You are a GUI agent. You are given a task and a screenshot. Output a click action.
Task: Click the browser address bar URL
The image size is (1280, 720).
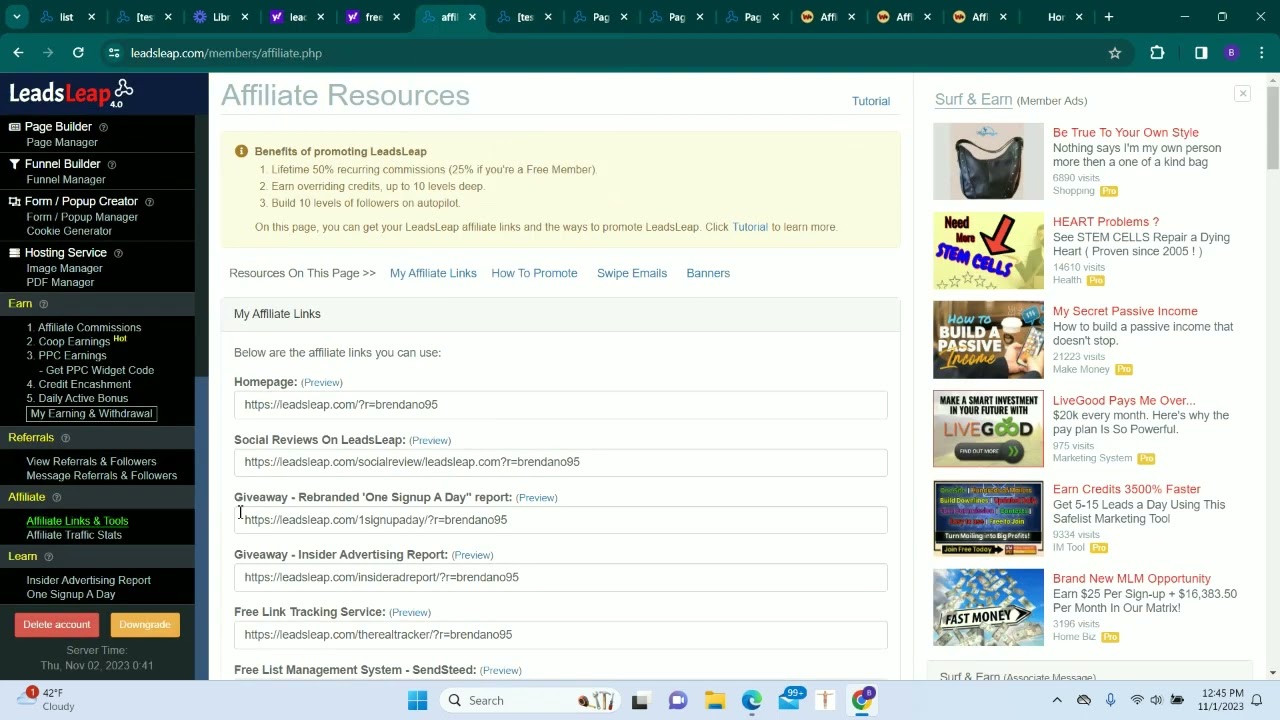click(226, 53)
